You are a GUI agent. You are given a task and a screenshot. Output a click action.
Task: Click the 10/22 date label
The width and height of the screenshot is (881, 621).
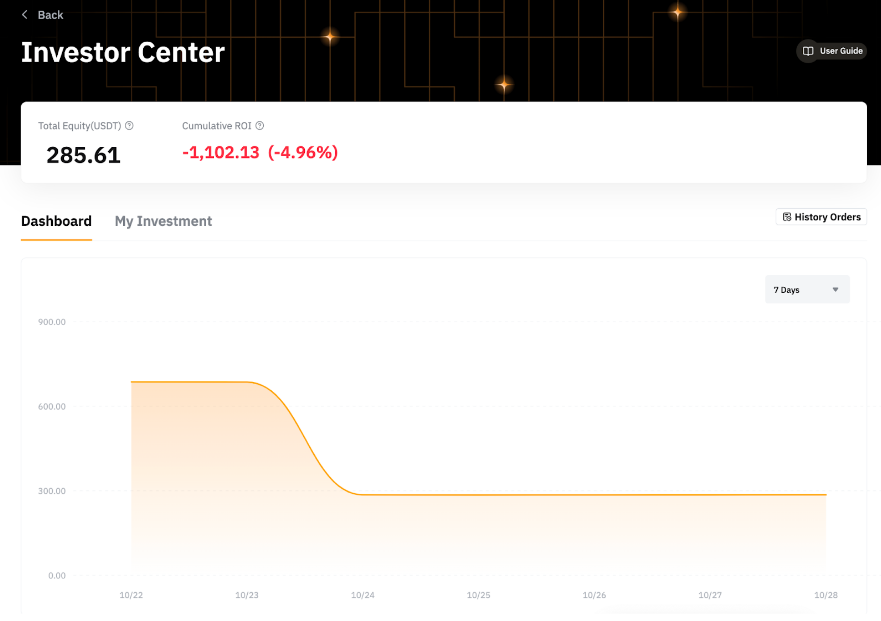coord(131,594)
